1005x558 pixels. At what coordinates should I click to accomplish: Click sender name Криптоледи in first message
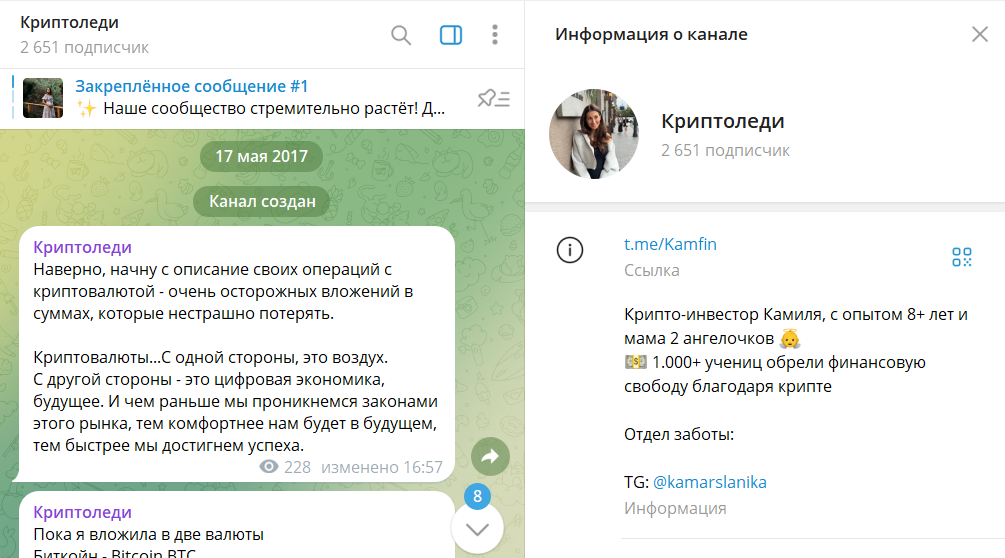[82, 247]
